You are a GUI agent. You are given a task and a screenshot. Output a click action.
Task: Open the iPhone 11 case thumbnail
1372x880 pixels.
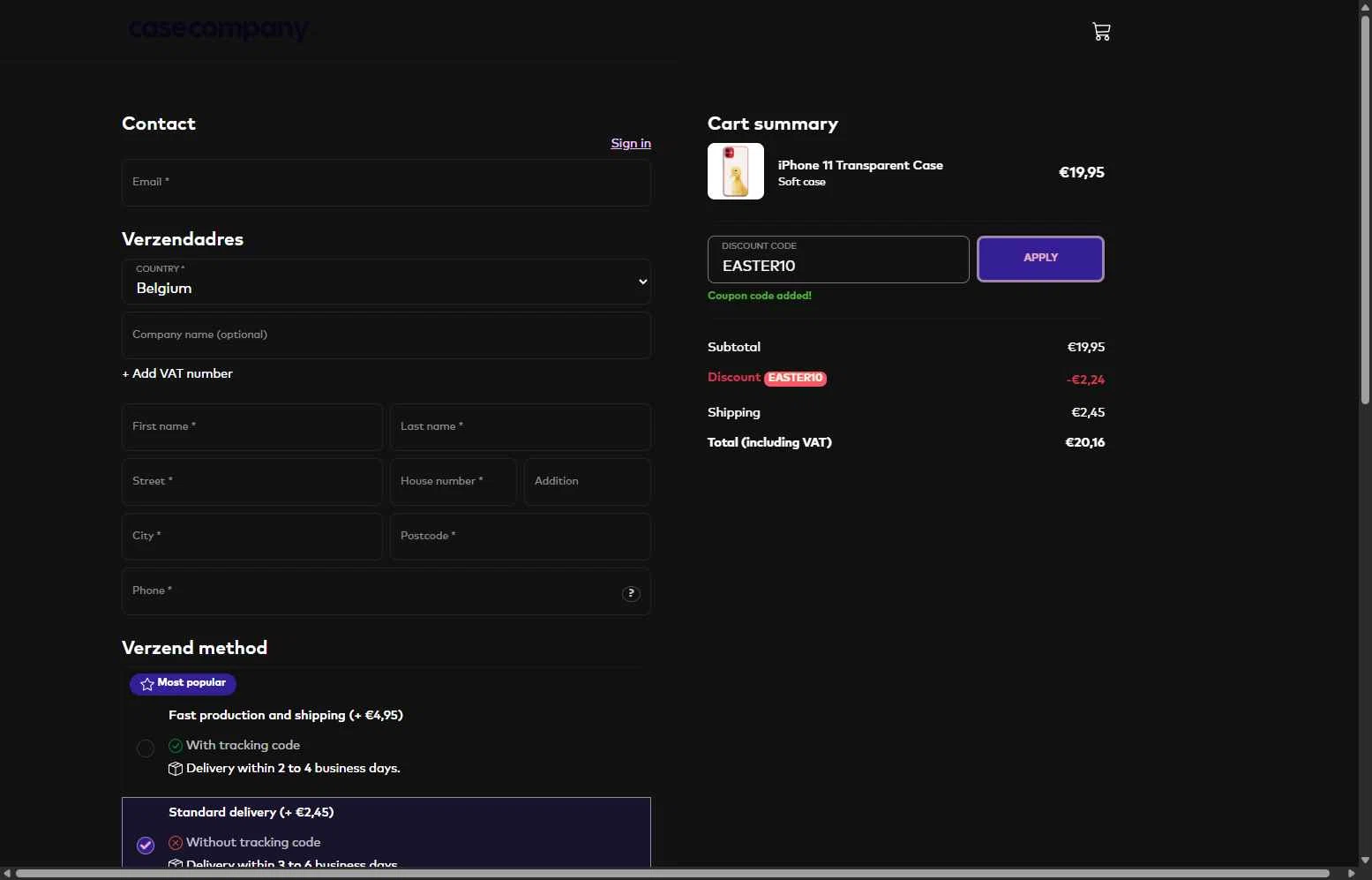(736, 171)
